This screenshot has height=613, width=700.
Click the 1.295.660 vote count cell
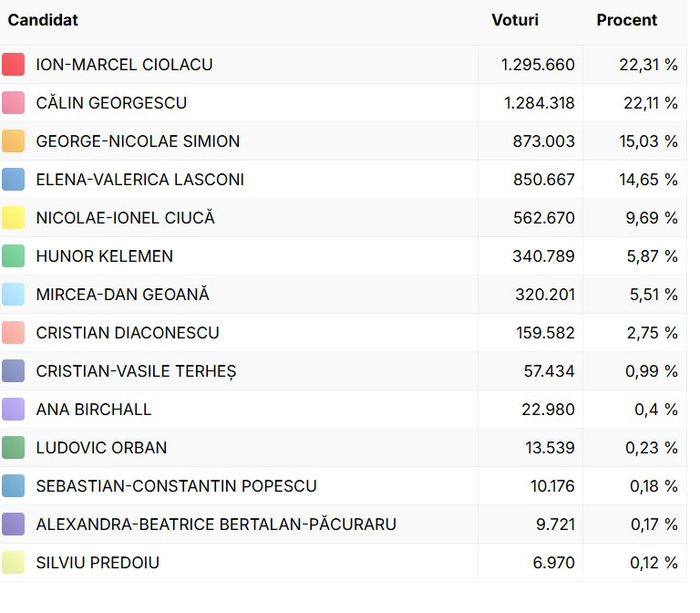(538, 65)
